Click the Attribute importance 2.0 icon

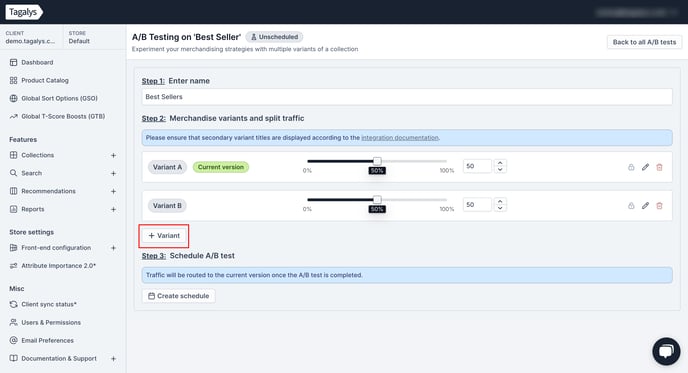[14, 266]
